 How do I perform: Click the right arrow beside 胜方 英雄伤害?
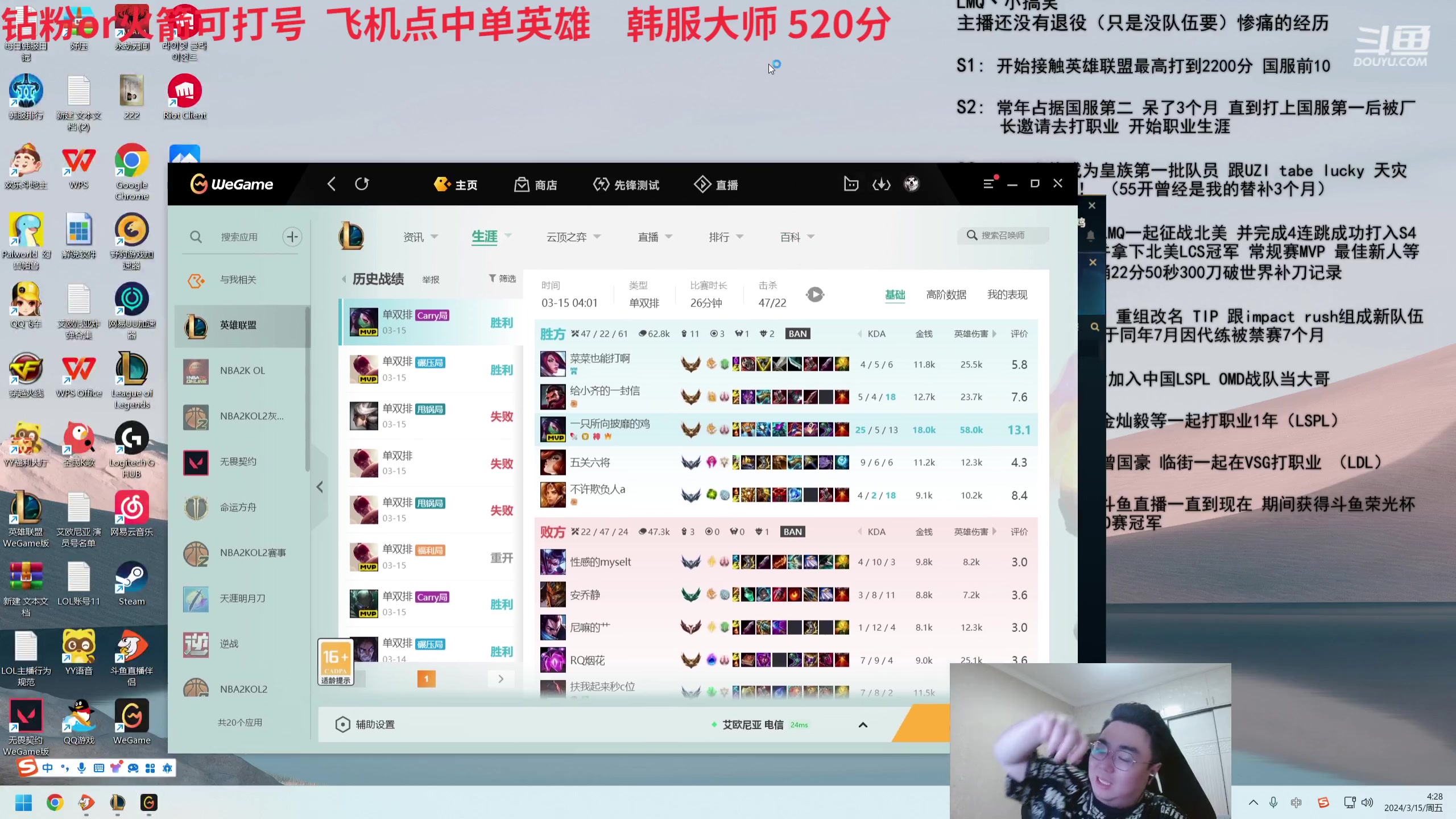[995, 334]
